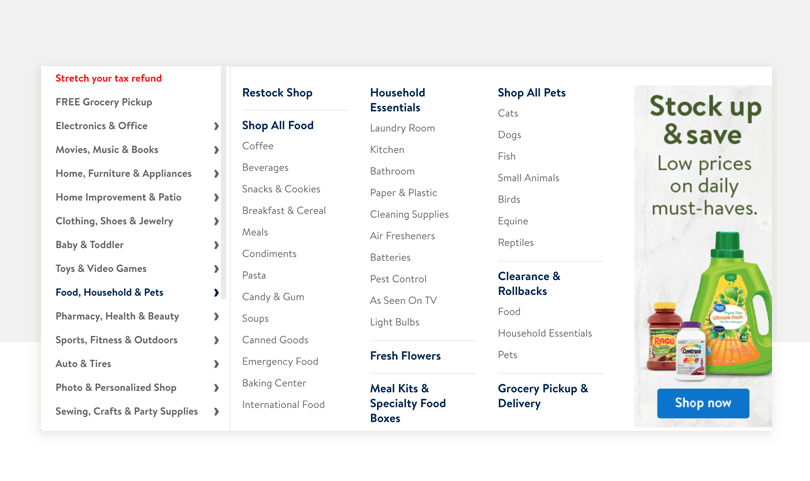Click arrow beside Sewing, Crafts & Party Supplies
The width and height of the screenshot is (810, 481).
point(216,411)
